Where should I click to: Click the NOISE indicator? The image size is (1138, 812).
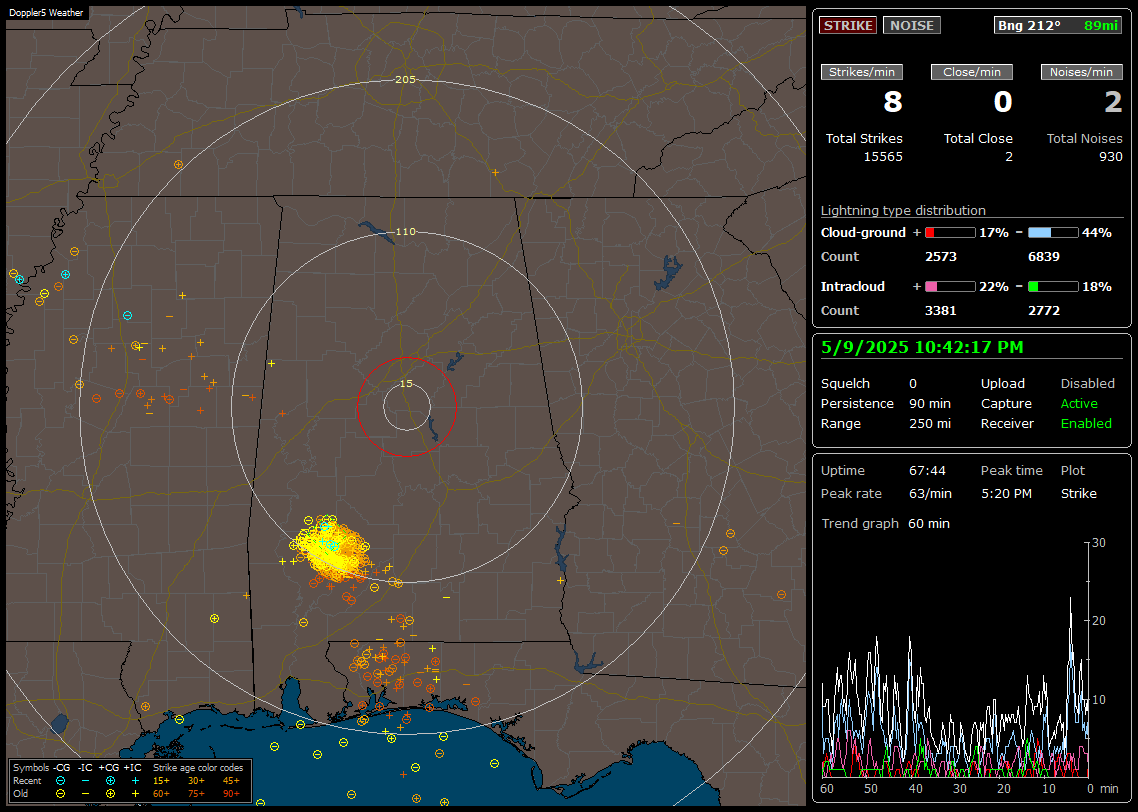(x=912, y=25)
